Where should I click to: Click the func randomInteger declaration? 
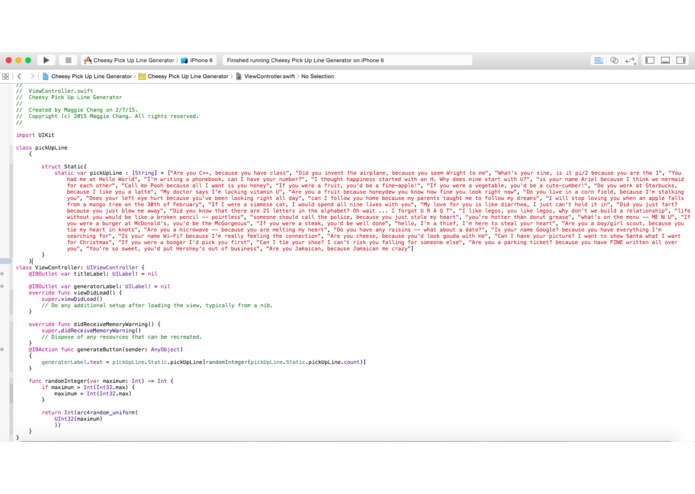click(101, 381)
